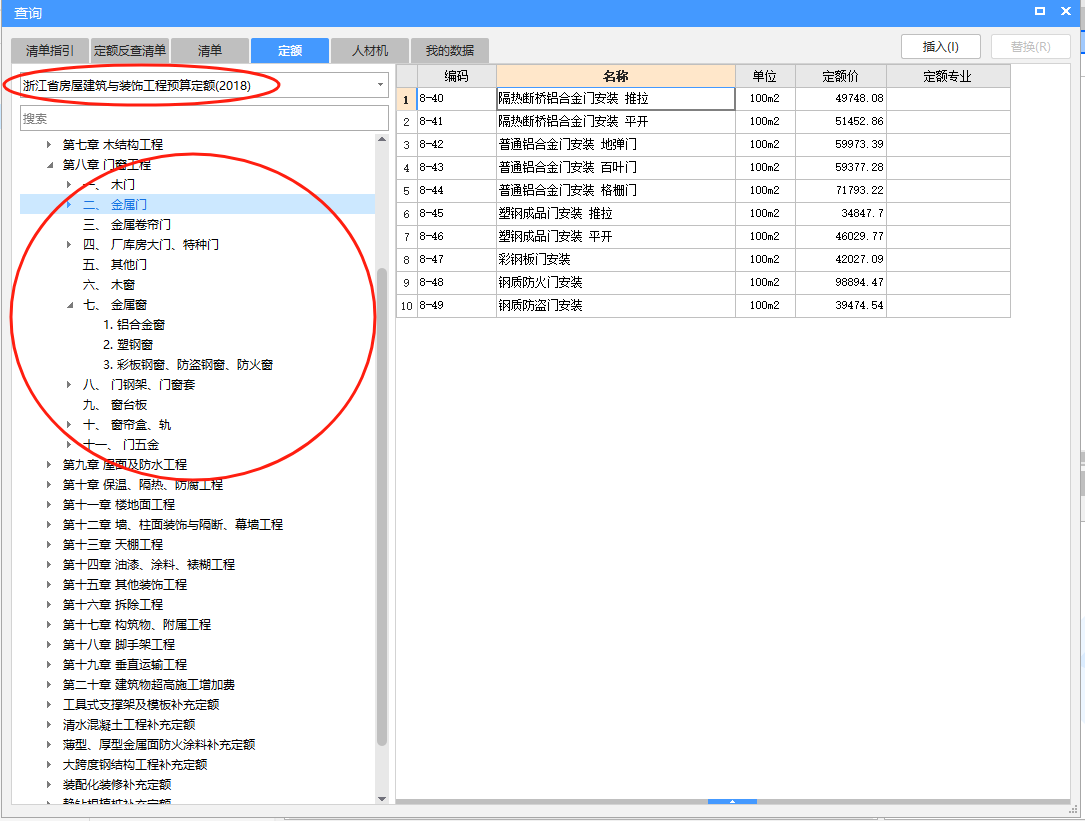This screenshot has height=821, width=1085.
Task: Select row 钢质防火门安装
Action: 703,282
